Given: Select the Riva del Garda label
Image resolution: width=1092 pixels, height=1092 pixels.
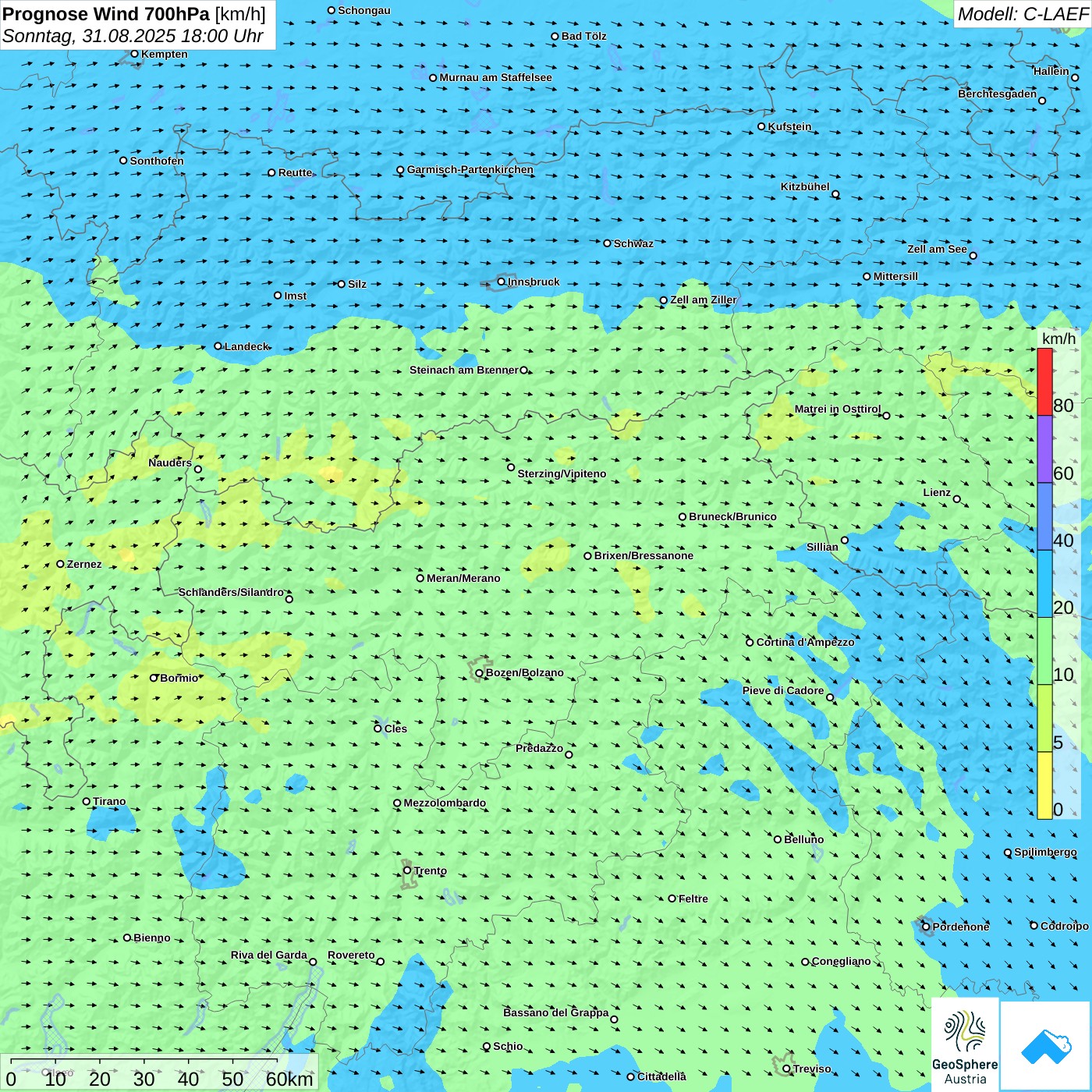Looking at the screenshot, I should point(269,955).
